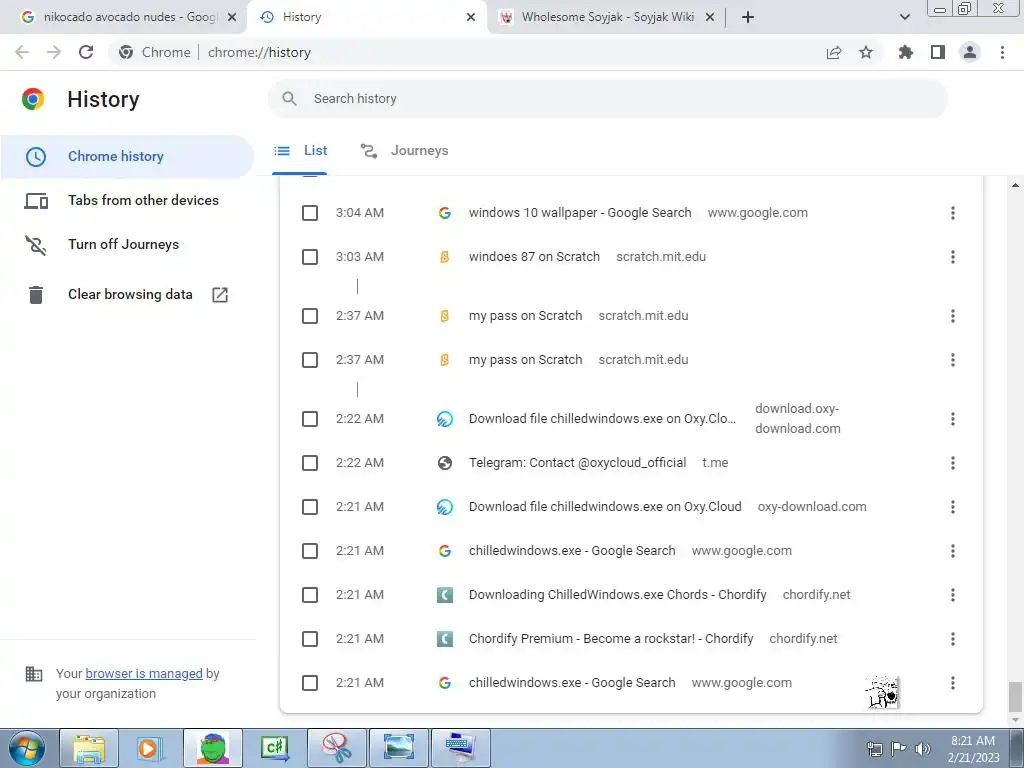Open the C# taskbar application
This screenshot has height=768, width=1024.
tap(275, 748)
